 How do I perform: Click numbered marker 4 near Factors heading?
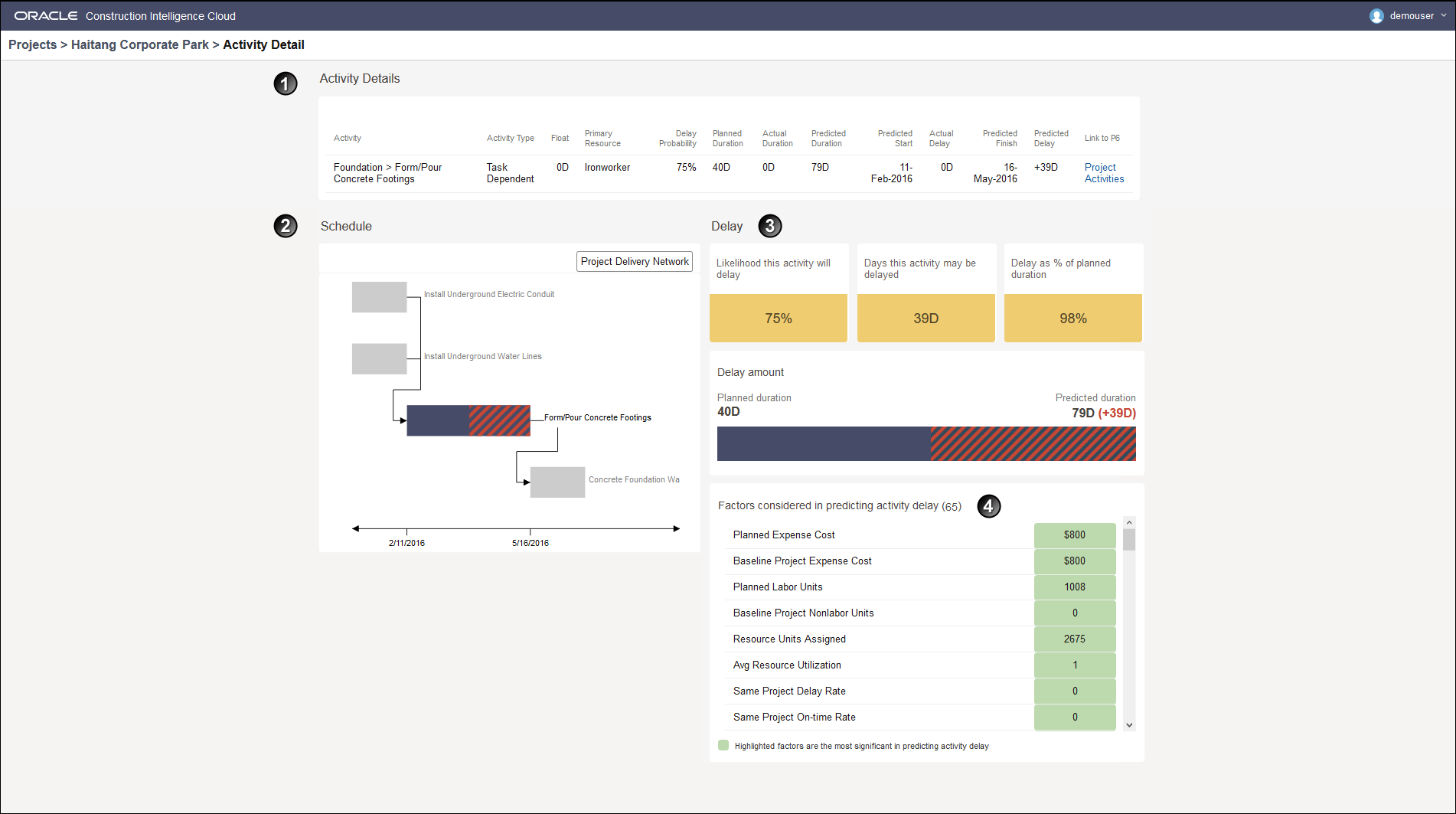988,505
